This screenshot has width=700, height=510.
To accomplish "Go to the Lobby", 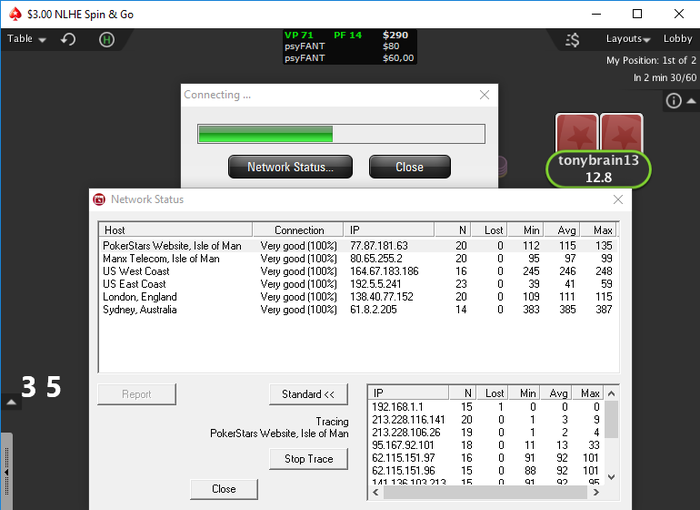I will (677, 39).
